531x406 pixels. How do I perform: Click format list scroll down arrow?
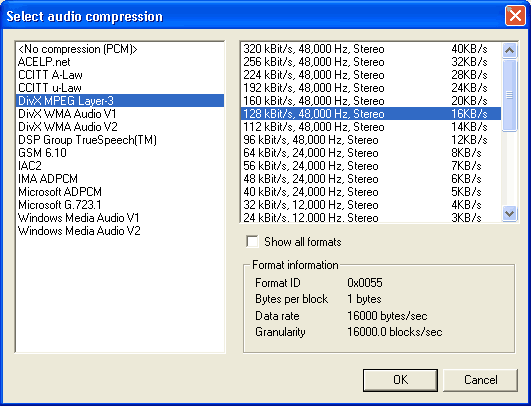point(509,214)
